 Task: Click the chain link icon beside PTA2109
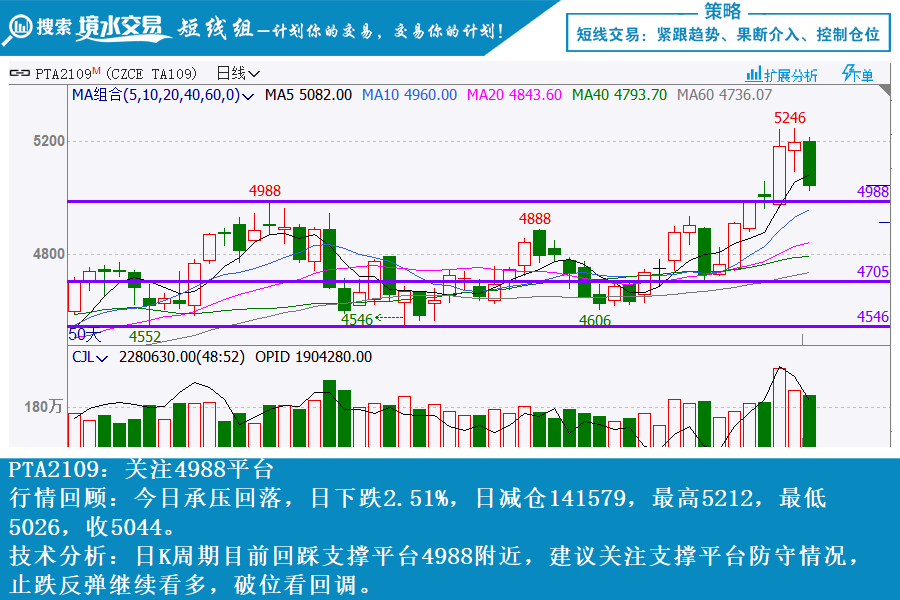click(x=21, y=74)
